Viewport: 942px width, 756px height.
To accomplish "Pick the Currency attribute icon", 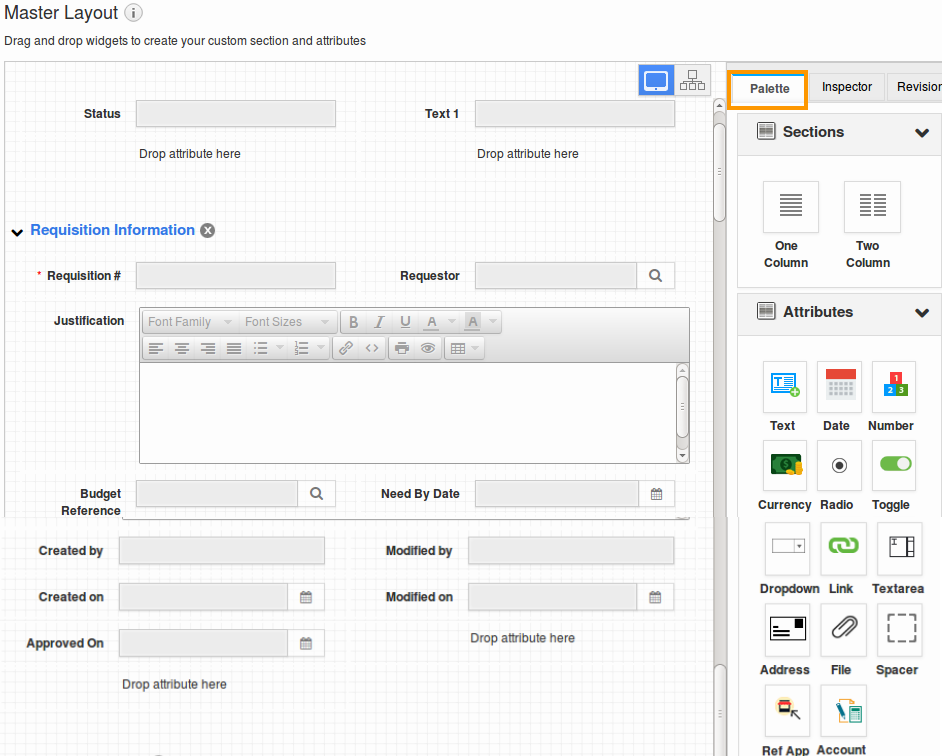I will [x=784, y=466].
